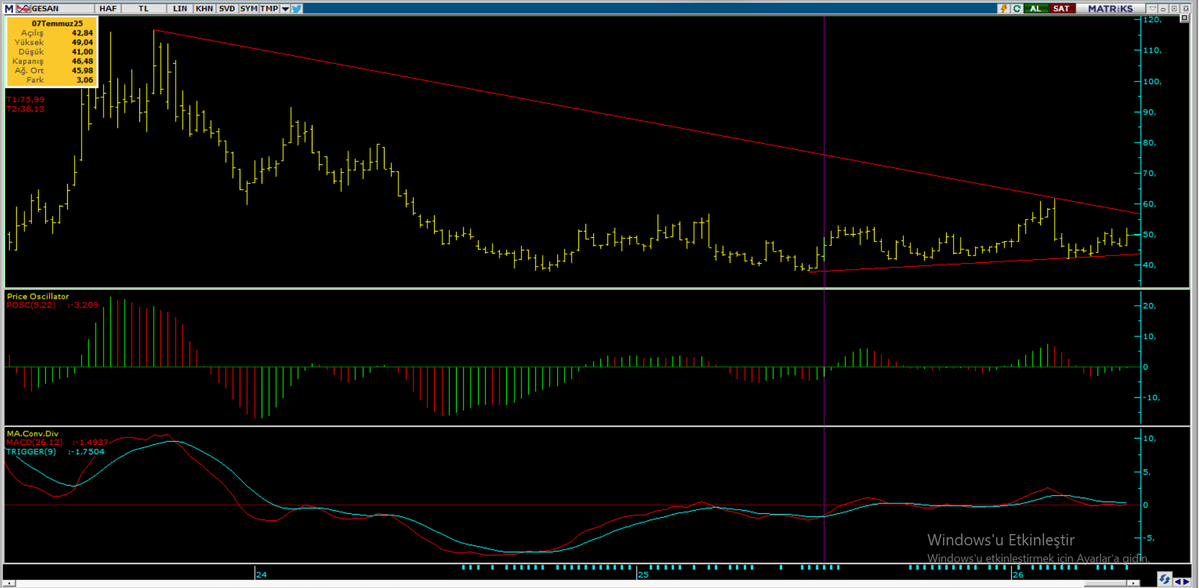Click the horizontal scrollbar thumb at bottom
Screen dimensions: 1199x588
1105,583
